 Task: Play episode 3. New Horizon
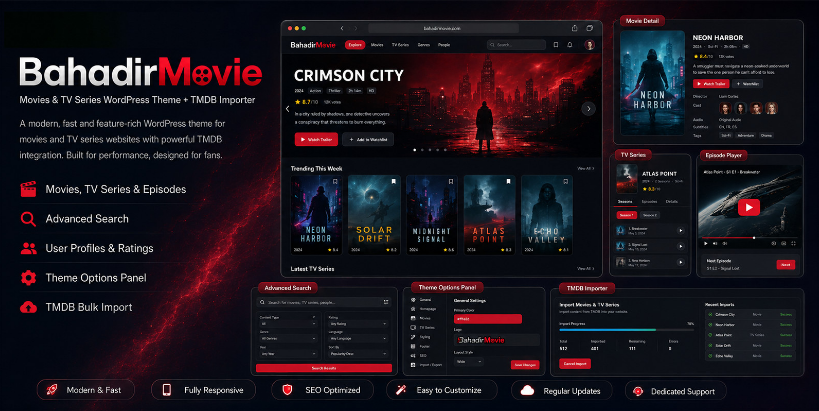(681, 262)
